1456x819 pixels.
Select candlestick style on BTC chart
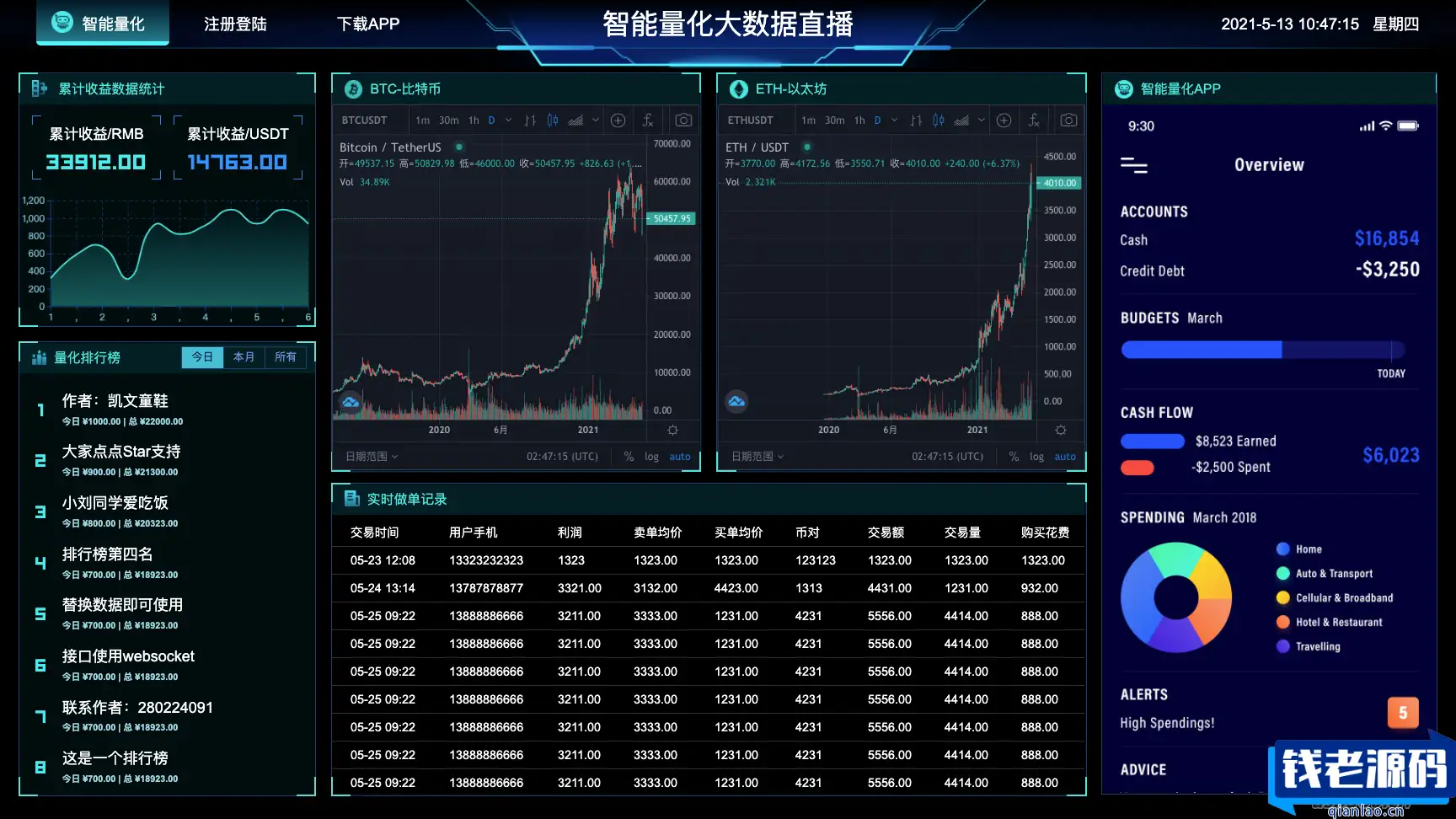(553, 120)
